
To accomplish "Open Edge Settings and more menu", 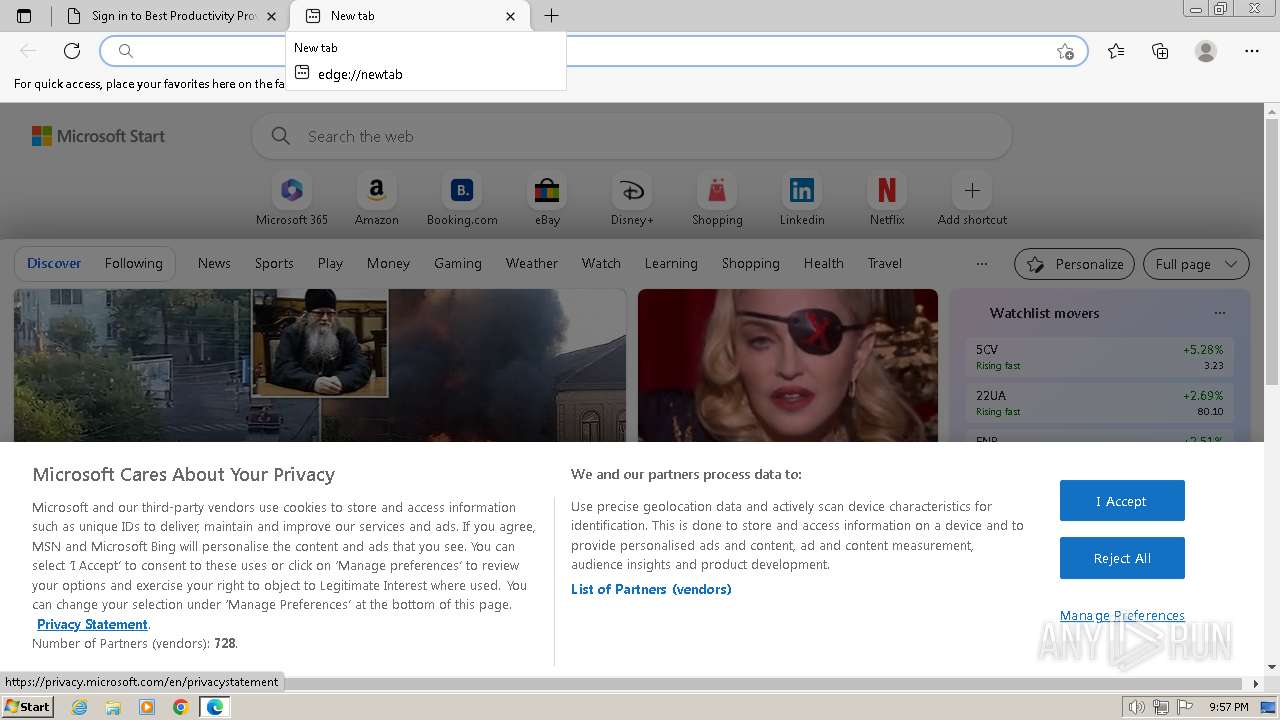I will coord(1252,51).
